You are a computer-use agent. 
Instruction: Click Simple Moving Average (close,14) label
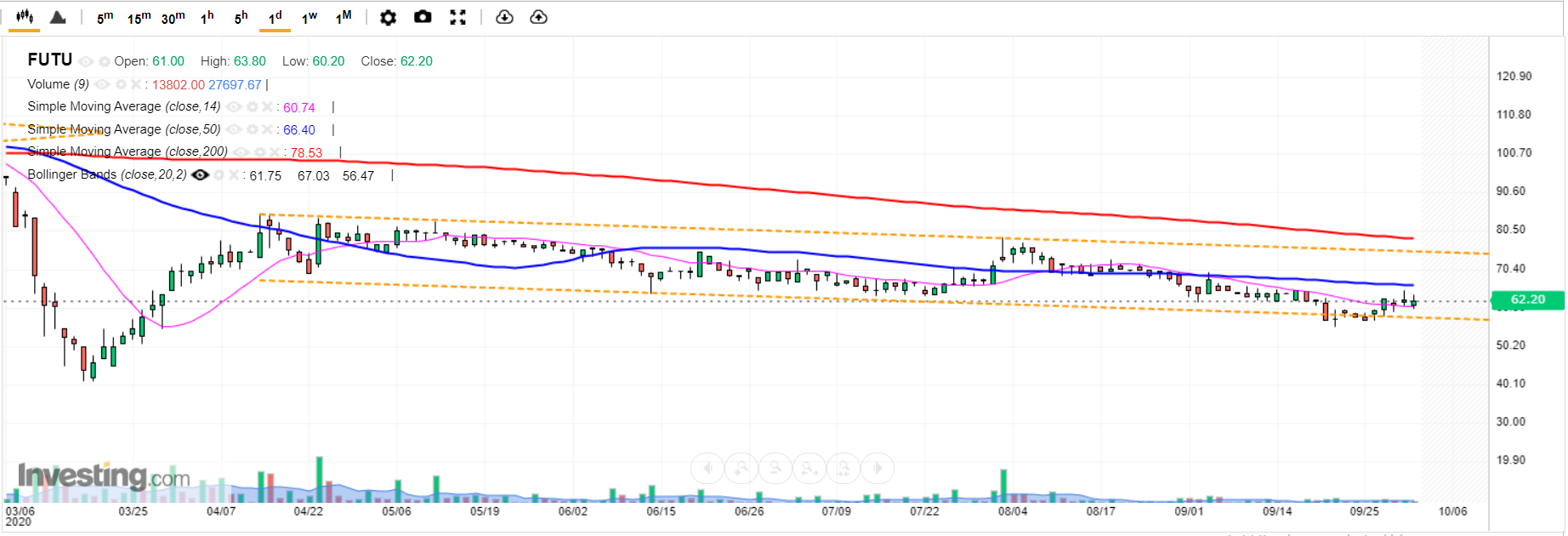124,106
